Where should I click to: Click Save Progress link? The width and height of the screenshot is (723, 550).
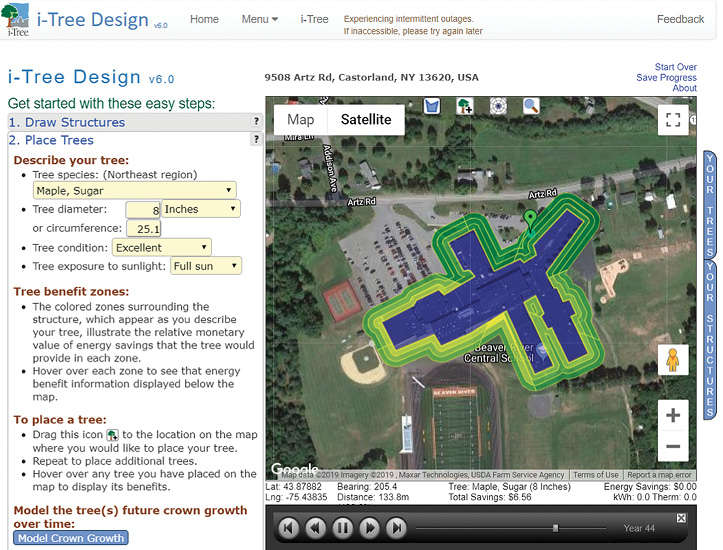[x=666, y=77]
